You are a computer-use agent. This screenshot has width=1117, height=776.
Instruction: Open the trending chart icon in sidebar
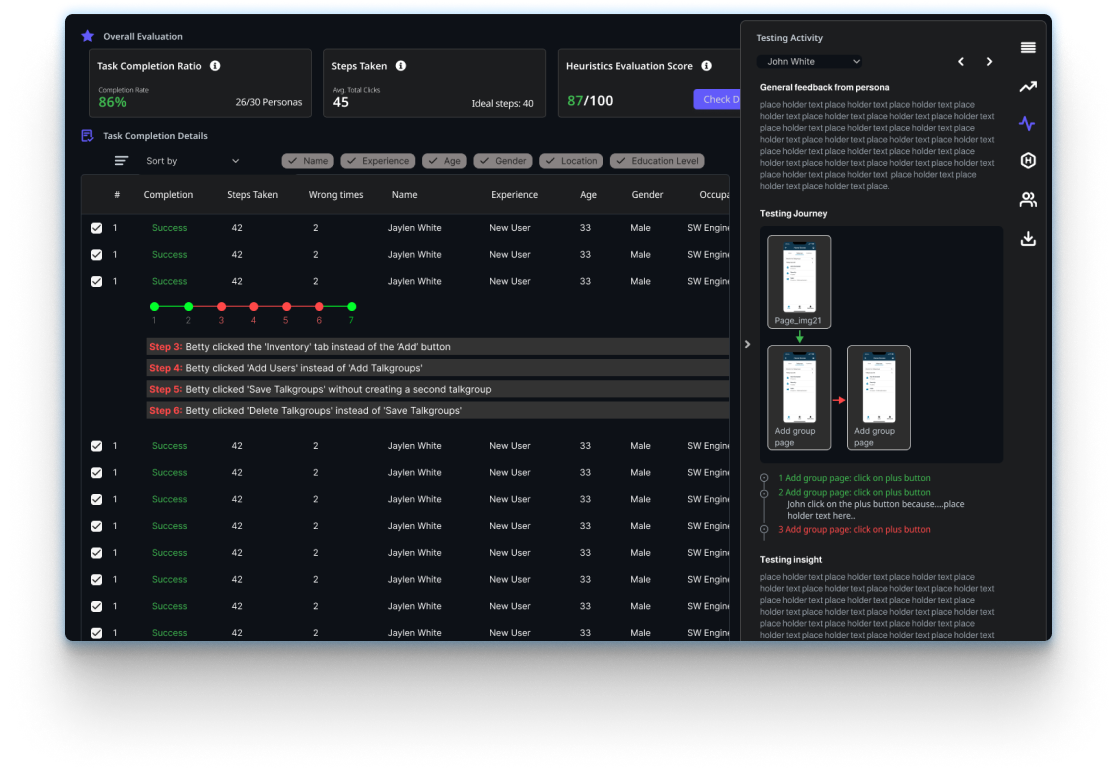[1028, 87]
